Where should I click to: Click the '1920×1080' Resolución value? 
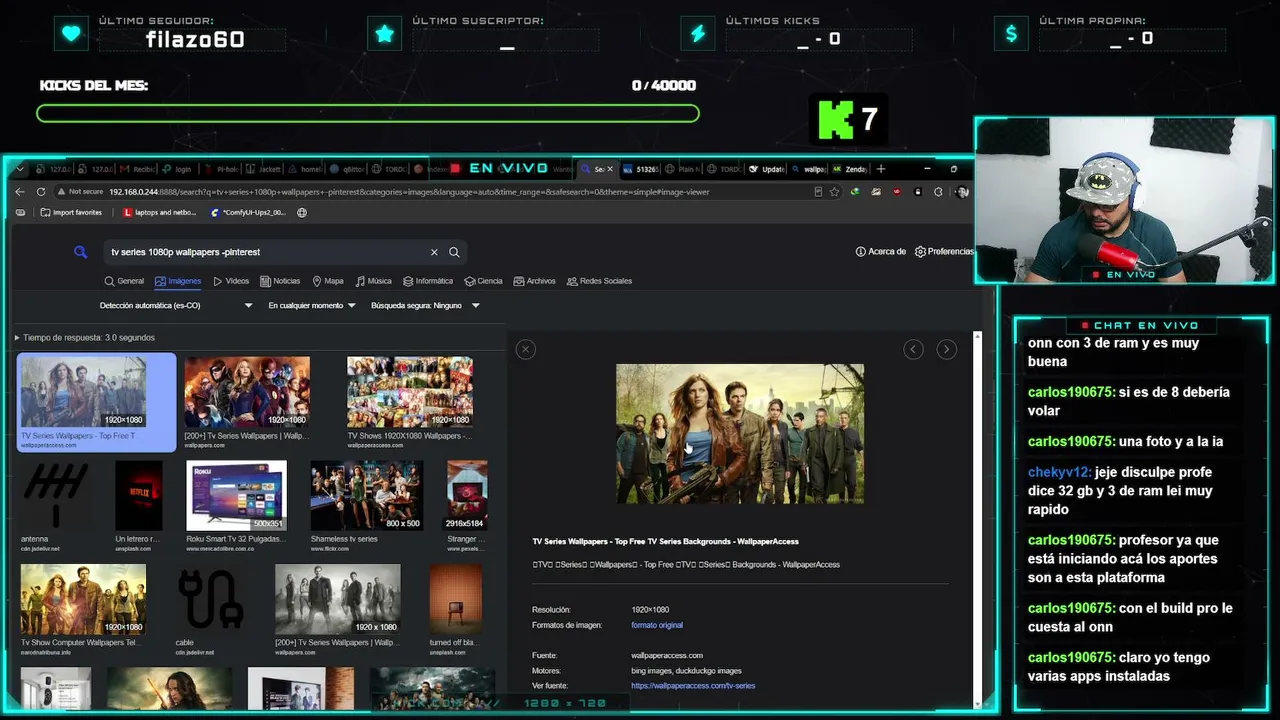tap(650, 610)
